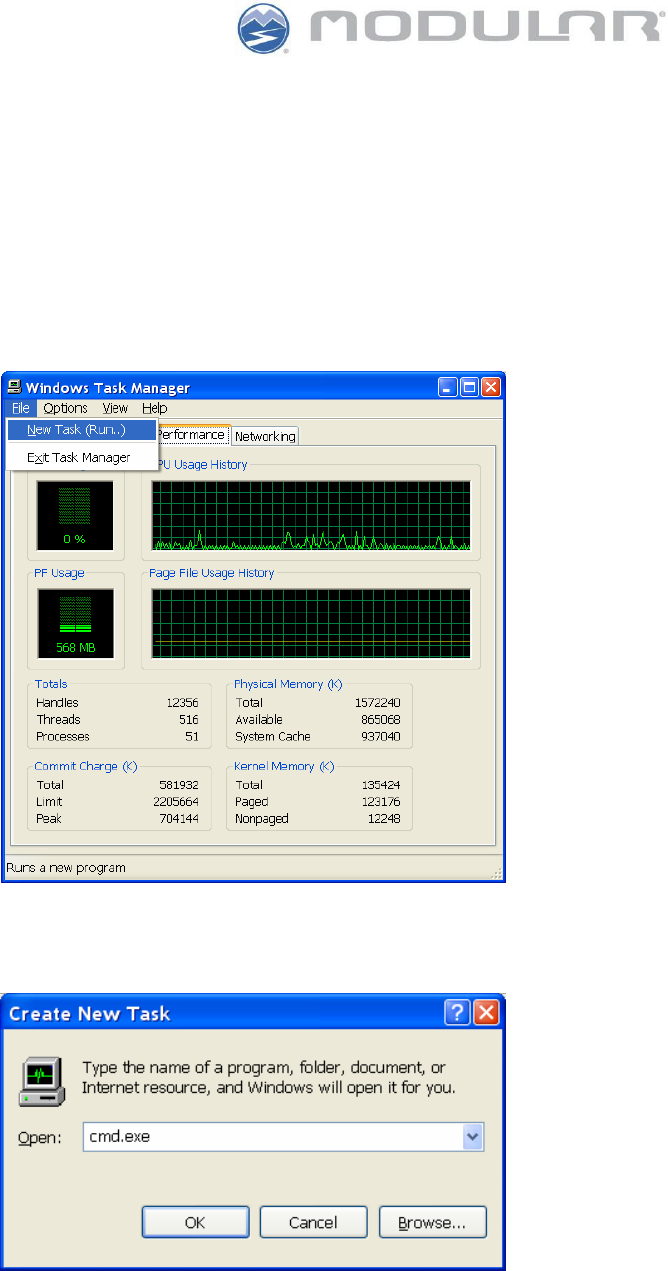Open the Options menu in Task Manager
The width and height of the screenshot is (668, 1271).
click(65, 408)
